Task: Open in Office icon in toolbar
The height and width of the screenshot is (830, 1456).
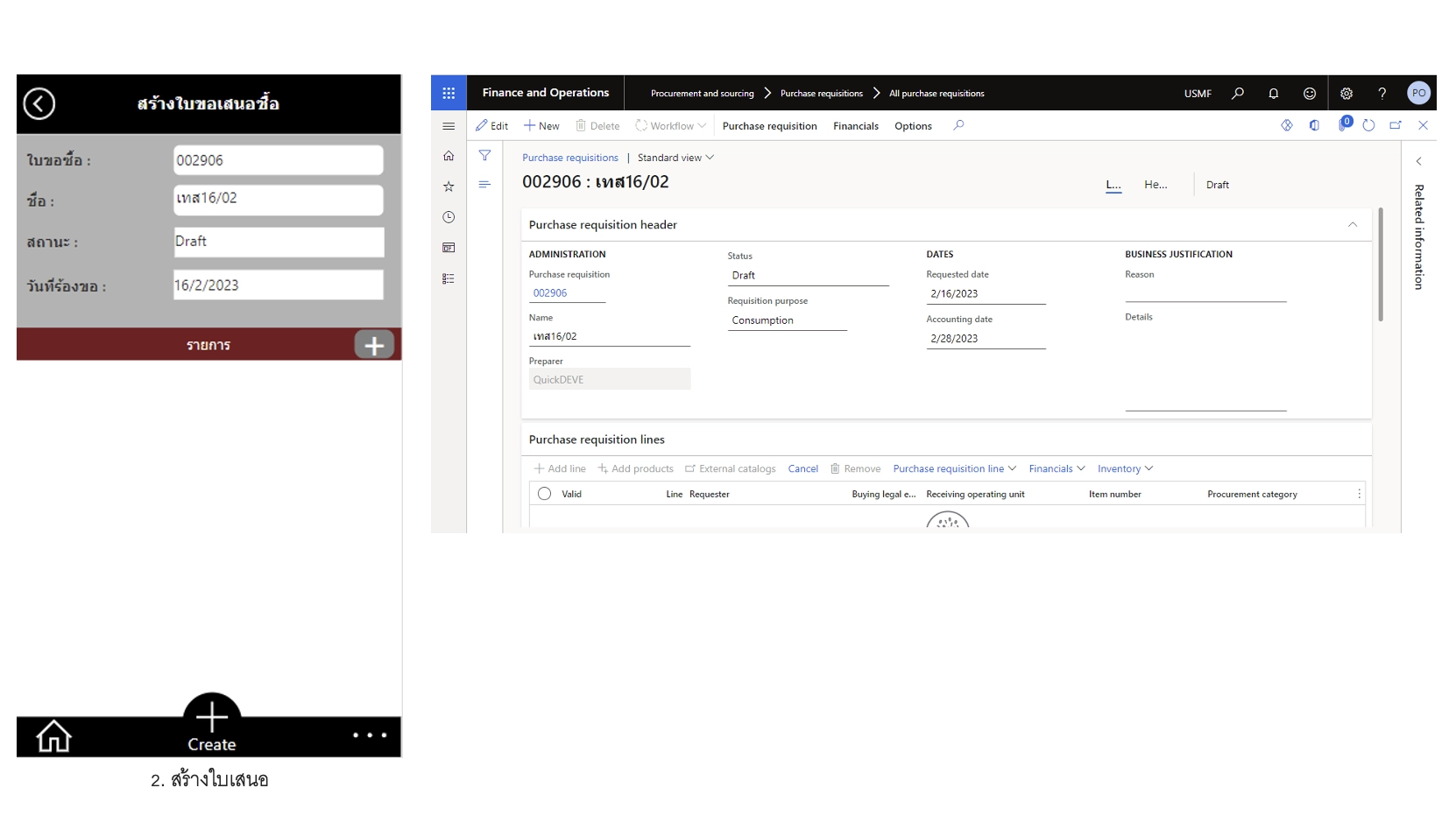Action: (x=1314, y=125)
